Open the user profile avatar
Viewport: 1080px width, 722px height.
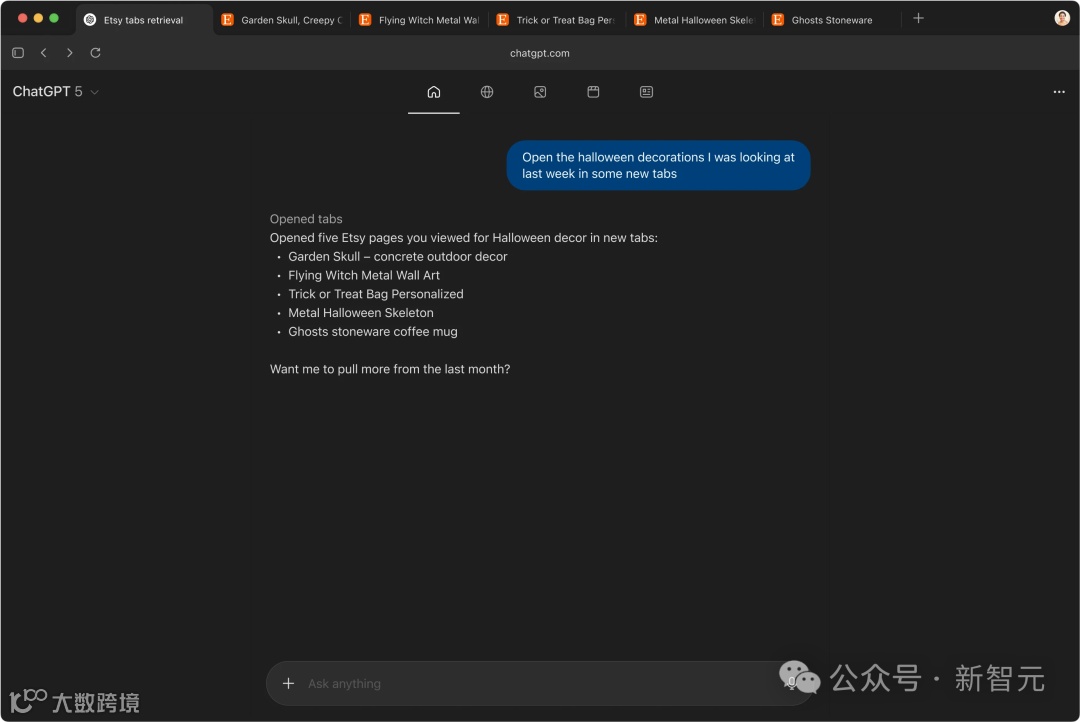[1062, 18]
